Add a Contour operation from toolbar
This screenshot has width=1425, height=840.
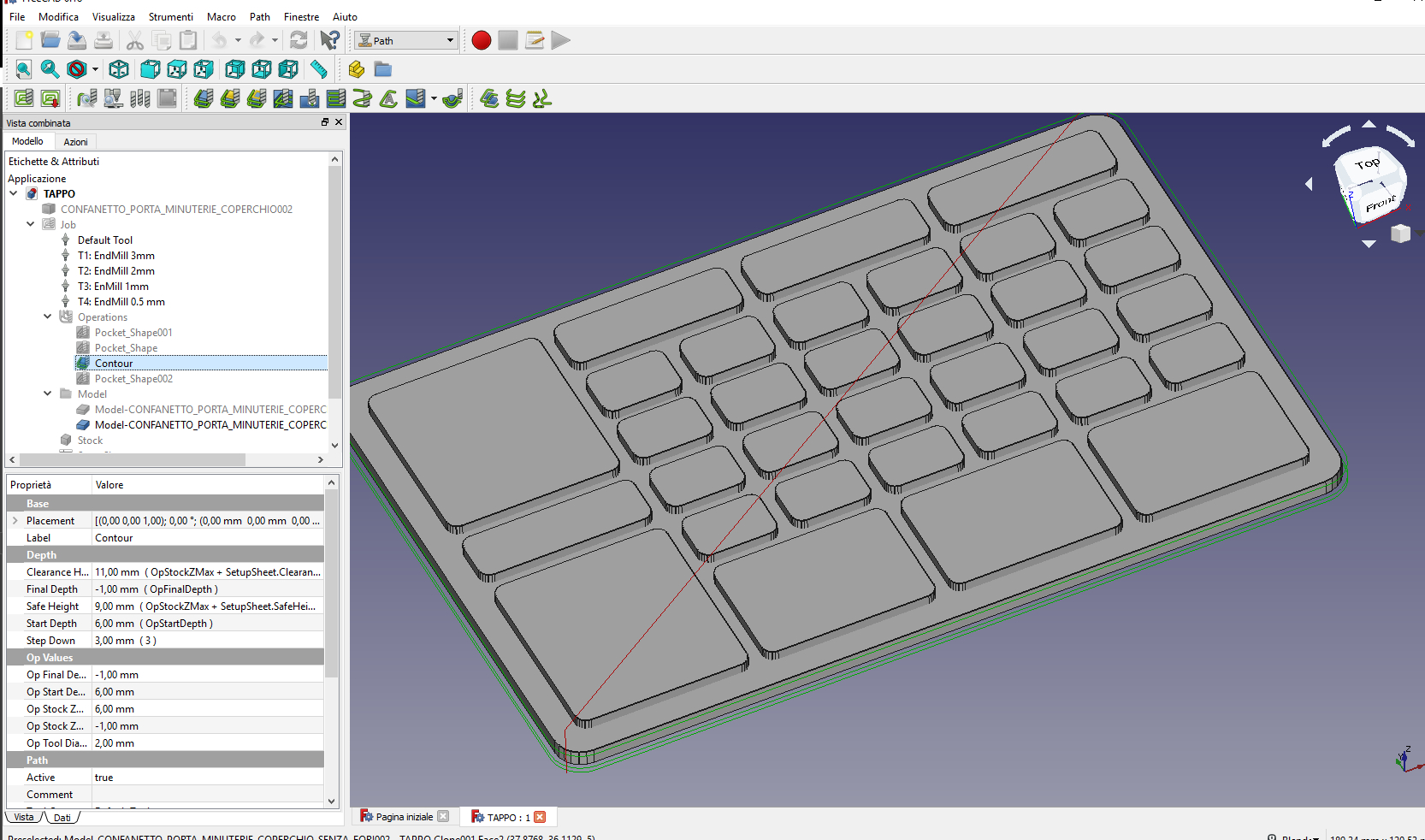click(204, 98)
